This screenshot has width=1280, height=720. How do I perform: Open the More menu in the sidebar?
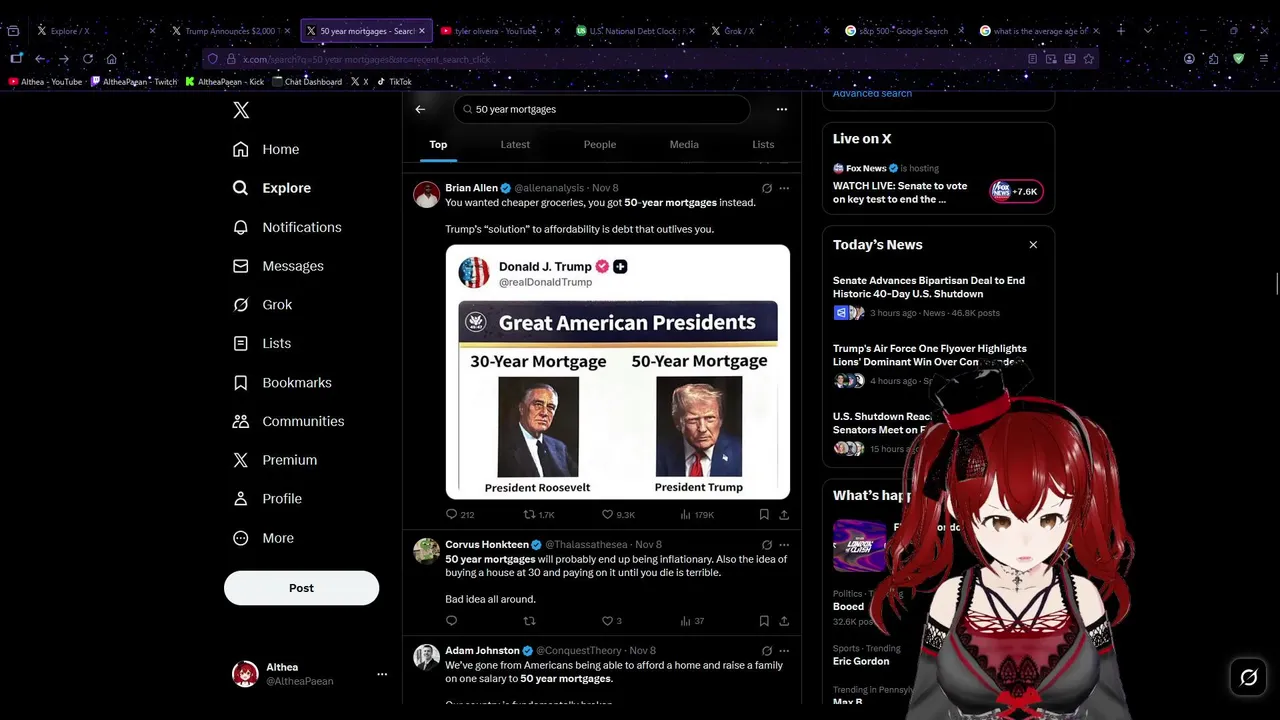click(x=263, y=538)
